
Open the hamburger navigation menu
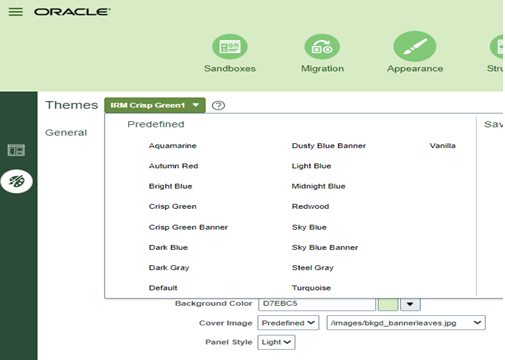(x=16, y=12)
